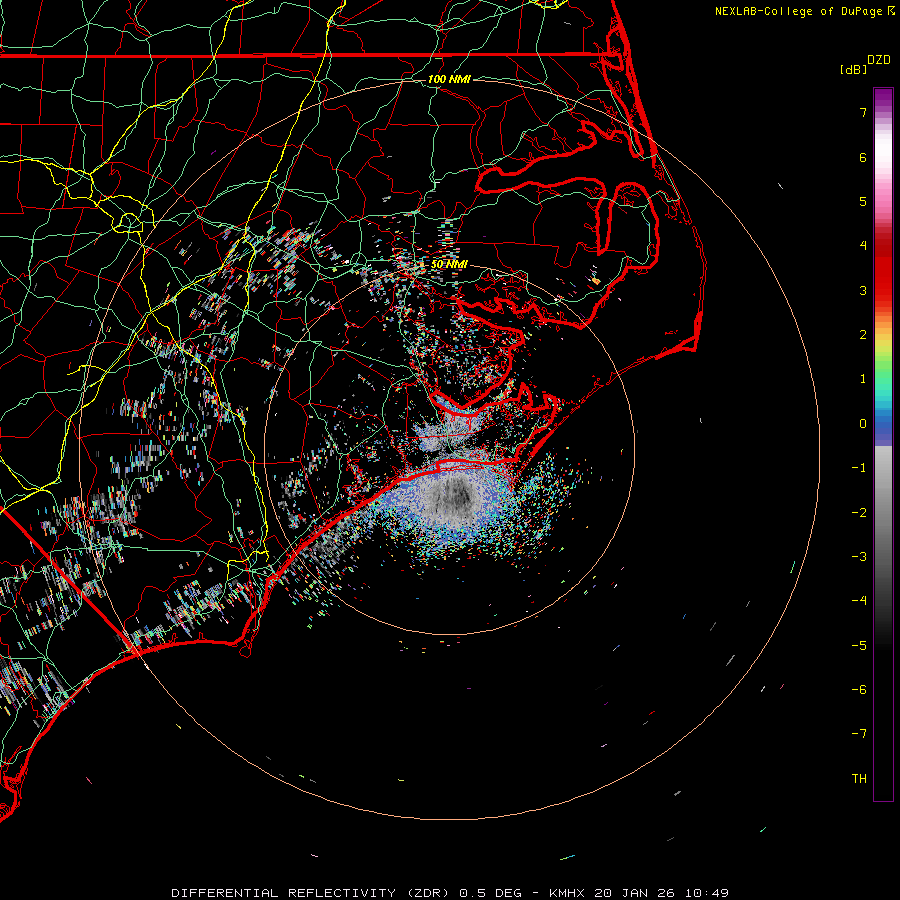Select the -6 dB scale label
The height and width of the screenshot is (900, 900).
tap(859, 690)
